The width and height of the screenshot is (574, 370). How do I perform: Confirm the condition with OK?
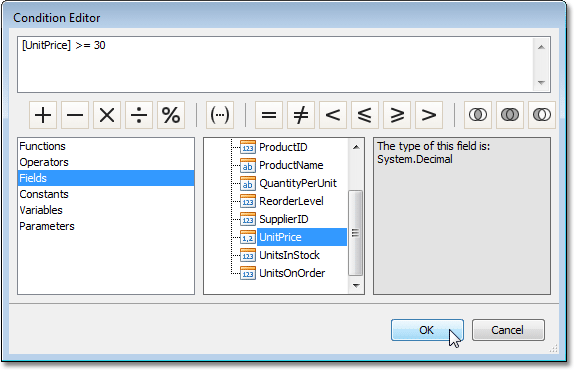coord(427,330)
